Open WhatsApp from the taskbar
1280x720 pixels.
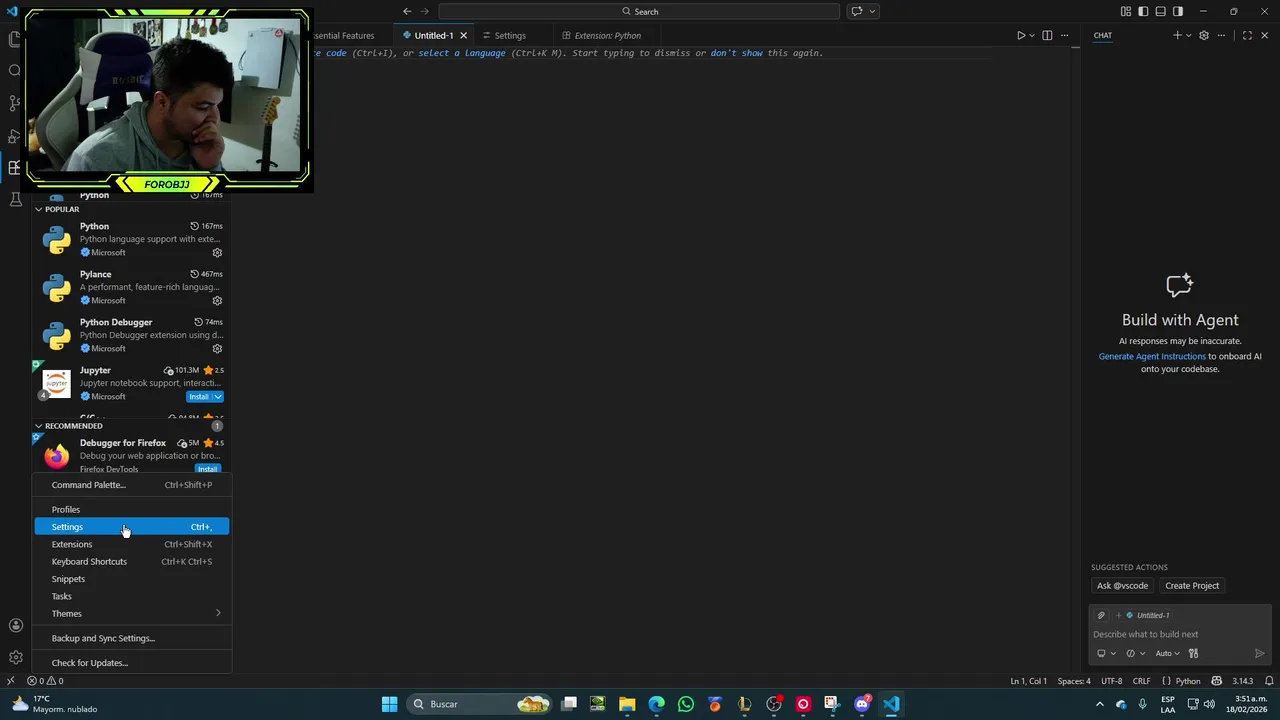coord(685,704)
